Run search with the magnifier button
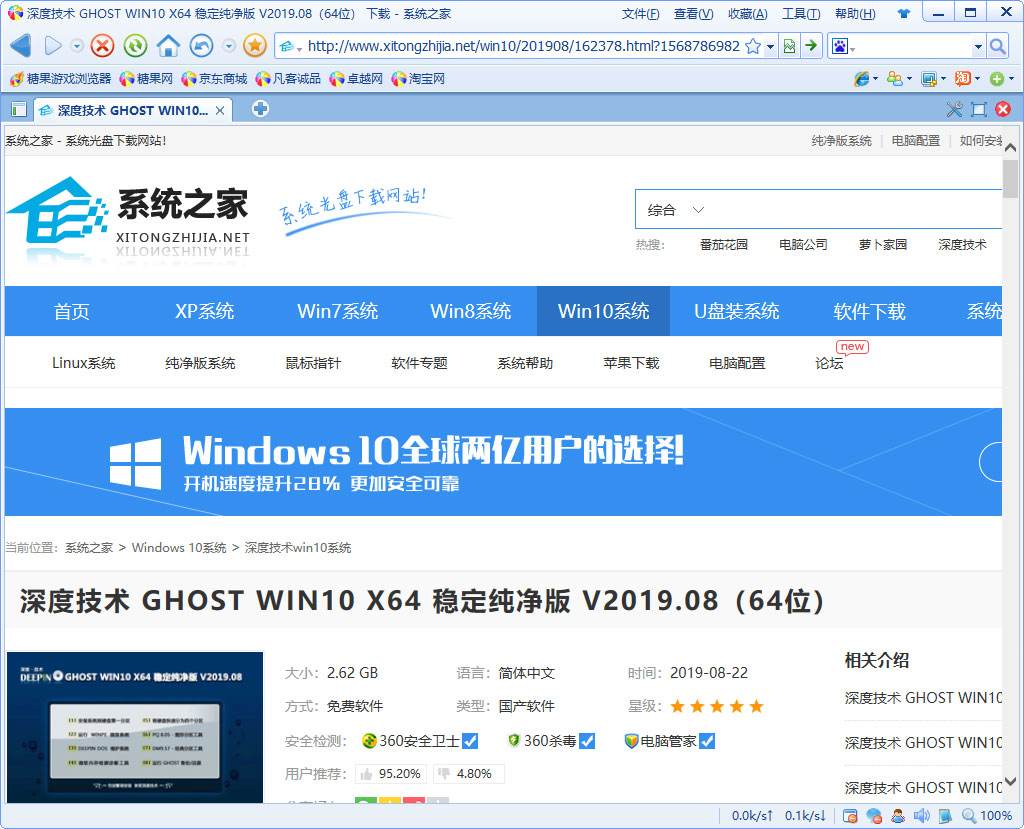 [997, 46]
